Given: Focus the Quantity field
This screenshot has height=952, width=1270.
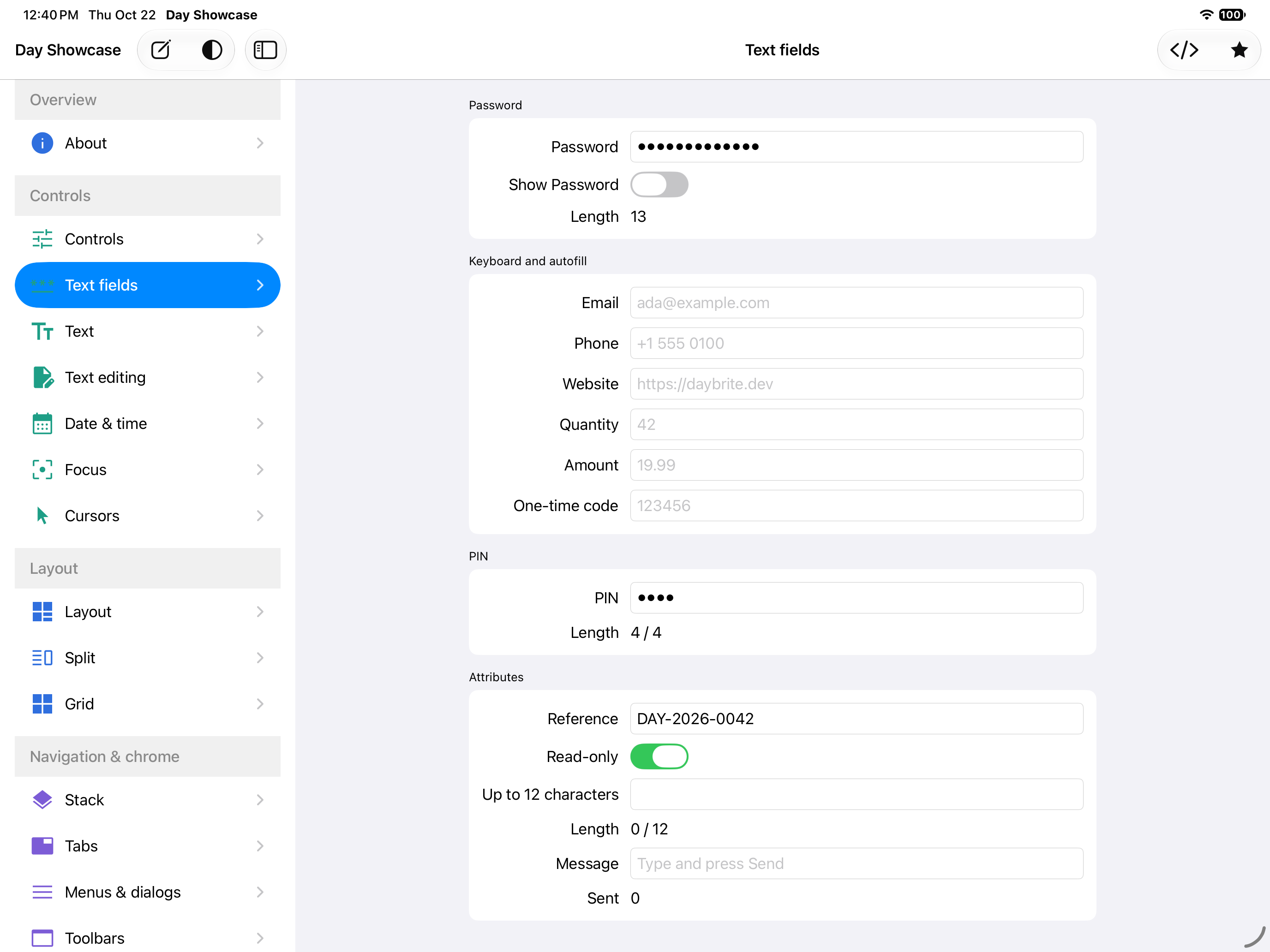Looking at the screenshot, I should pyautogui.click(x=857, y=424).
